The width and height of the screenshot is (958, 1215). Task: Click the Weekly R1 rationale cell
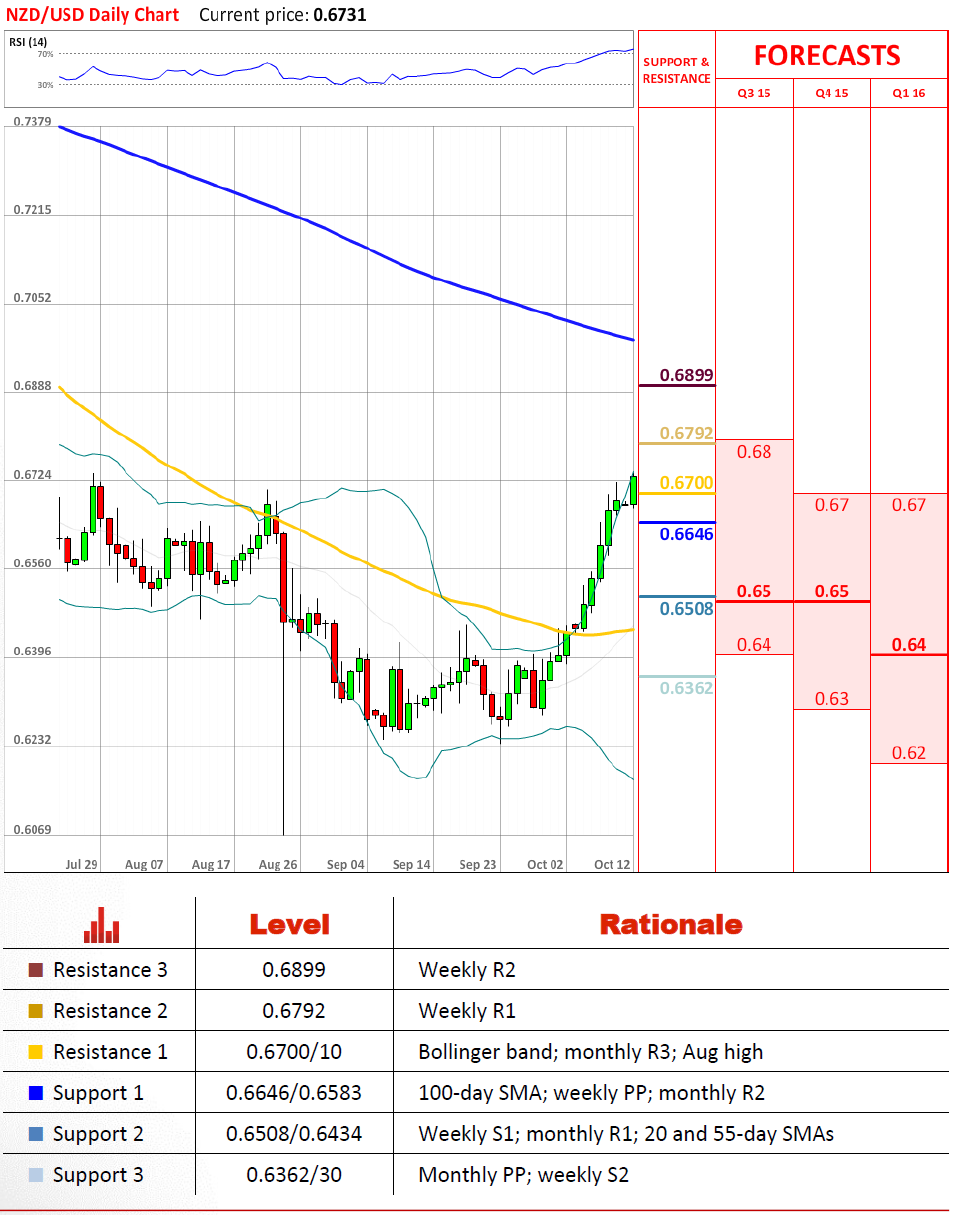(467, 1011)
